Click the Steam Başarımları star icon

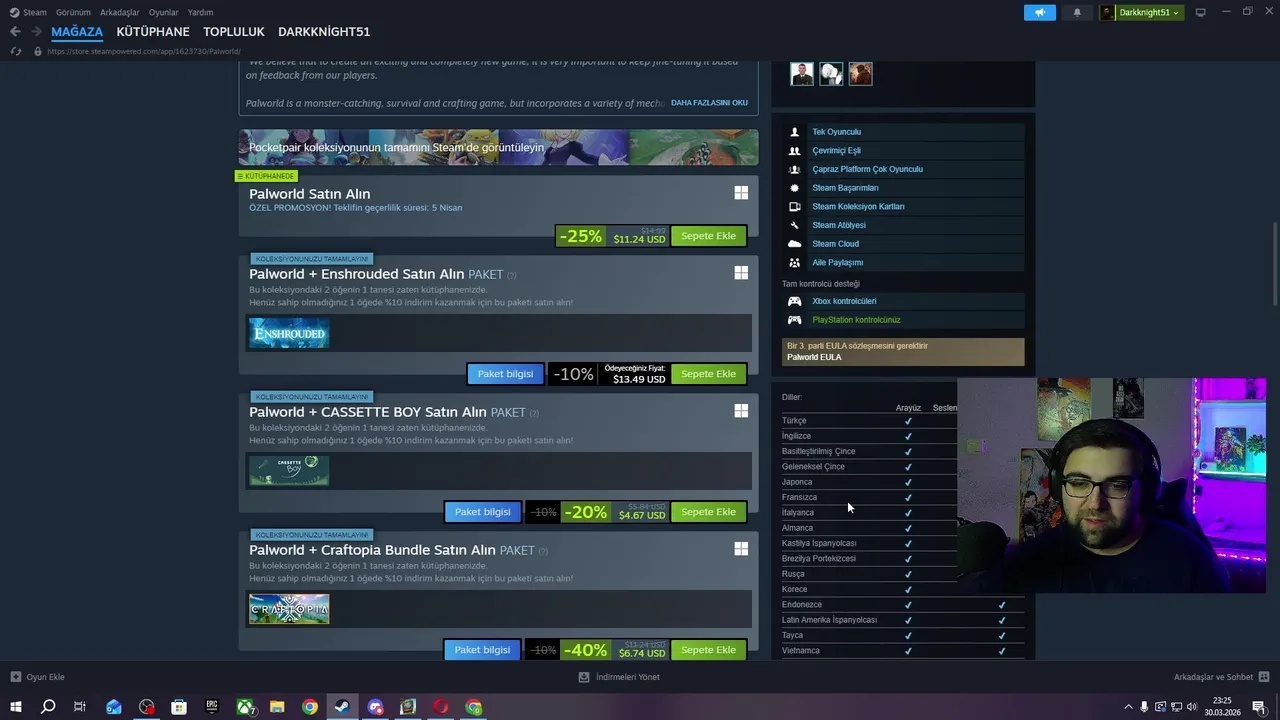794,188
